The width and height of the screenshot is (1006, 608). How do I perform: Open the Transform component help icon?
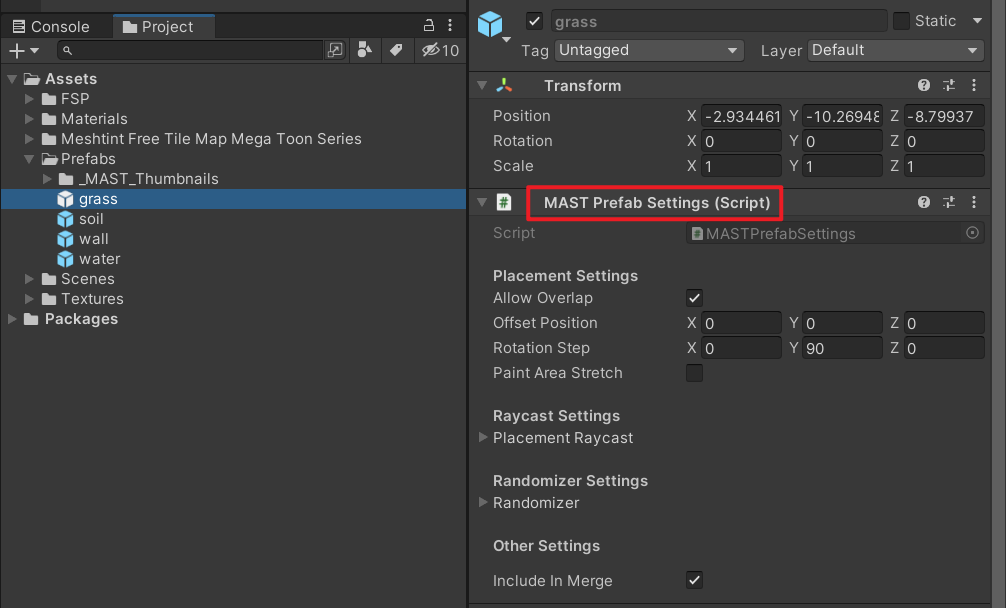(x=924, y=86)
